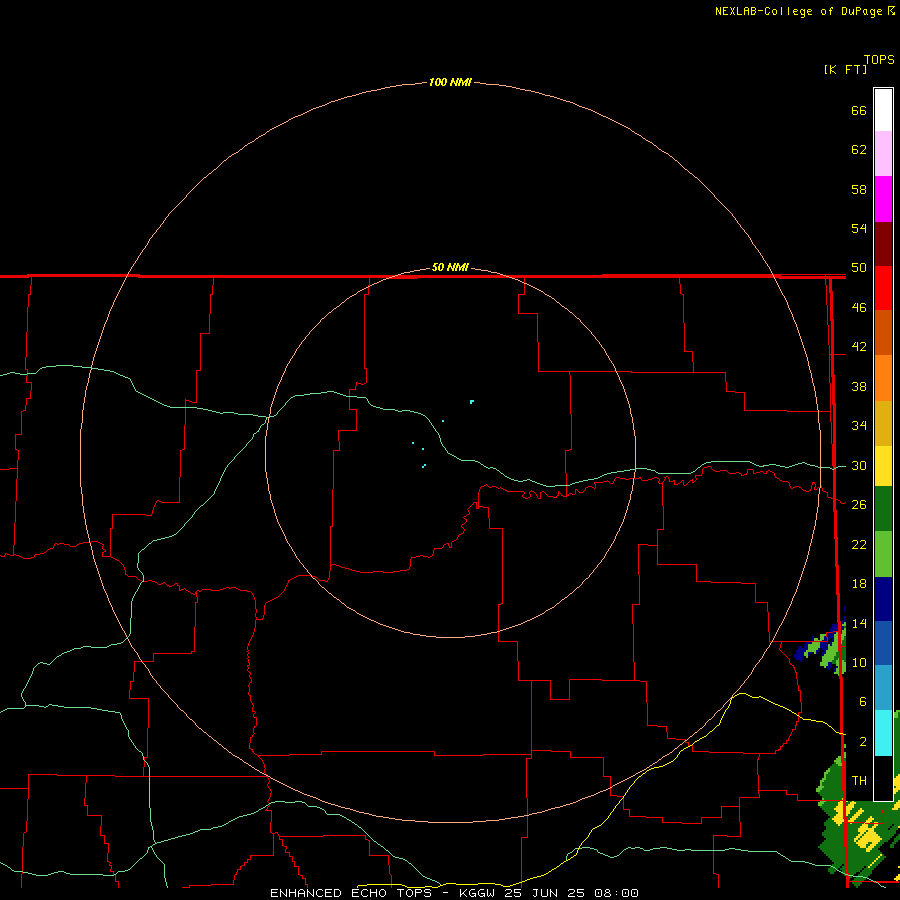
Task: Click the '08:00' timestamp text
Action: (616, 893)
